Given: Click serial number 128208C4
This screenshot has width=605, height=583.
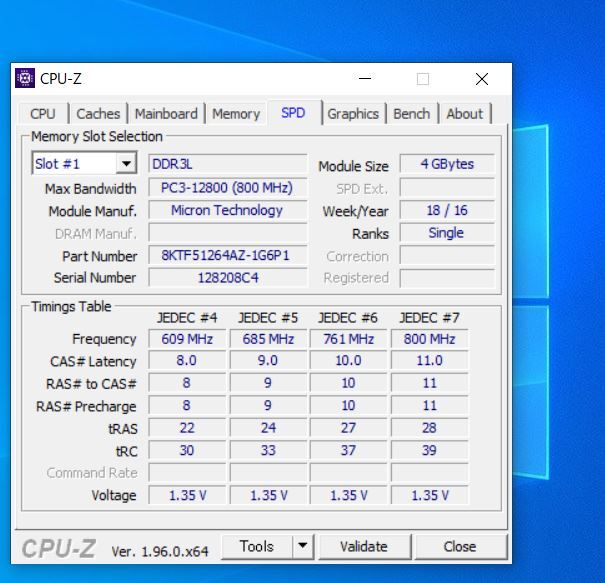Looking at the screenshot, I should [228, 278].
